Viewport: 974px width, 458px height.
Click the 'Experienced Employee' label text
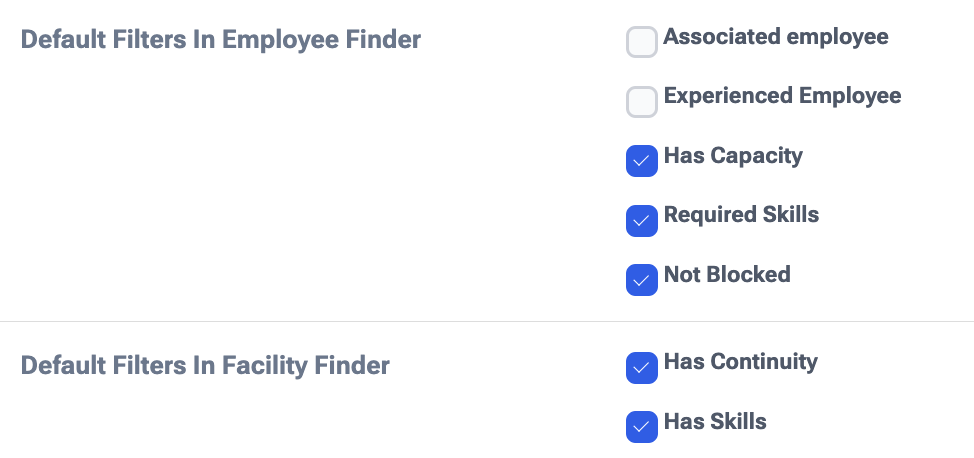(782, 96)
